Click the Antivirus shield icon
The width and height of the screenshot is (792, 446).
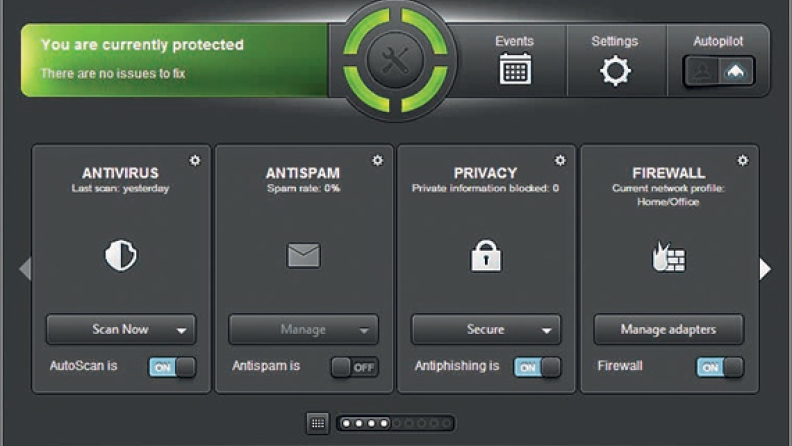click(x=121, y=256)
